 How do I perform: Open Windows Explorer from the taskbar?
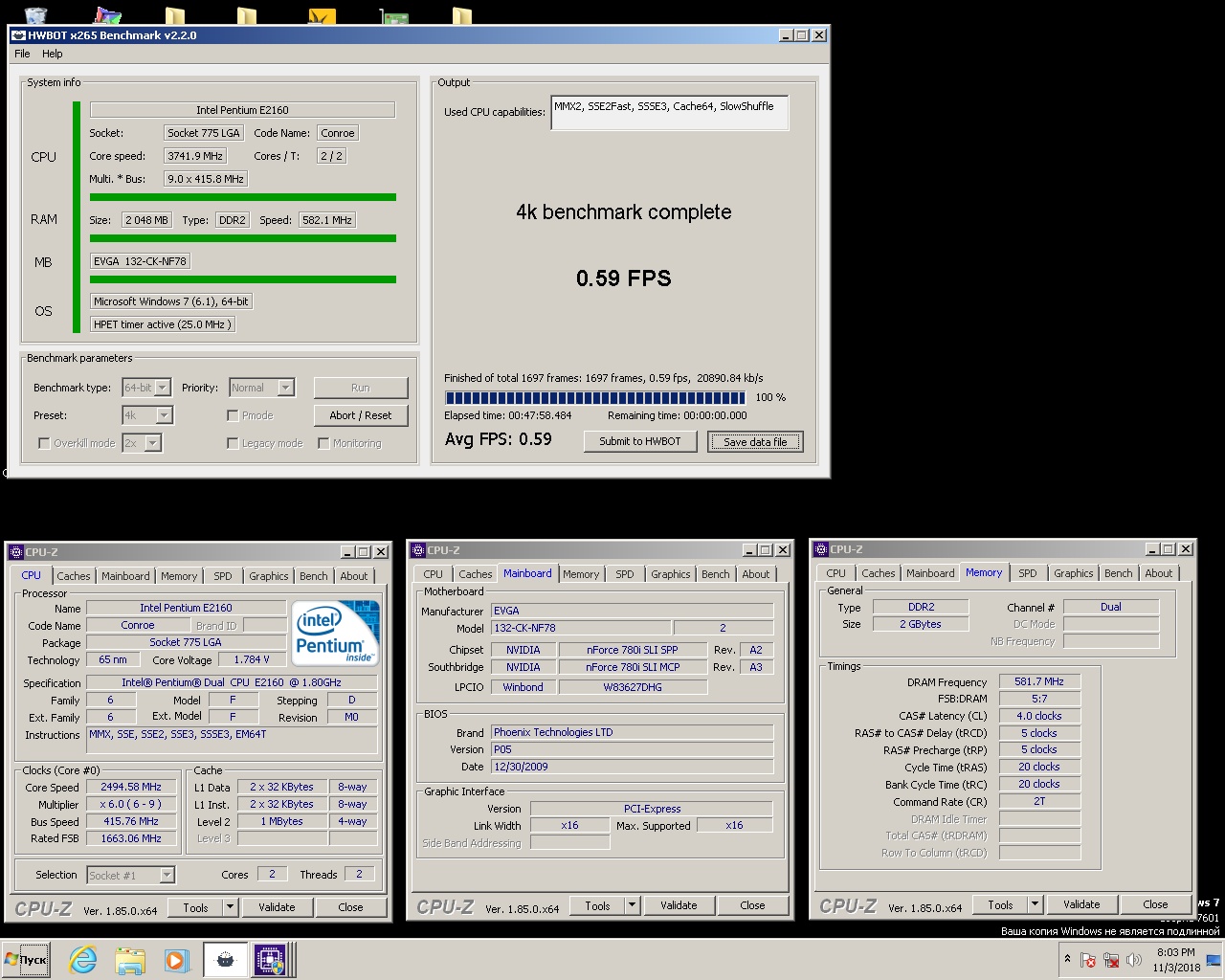129,960
